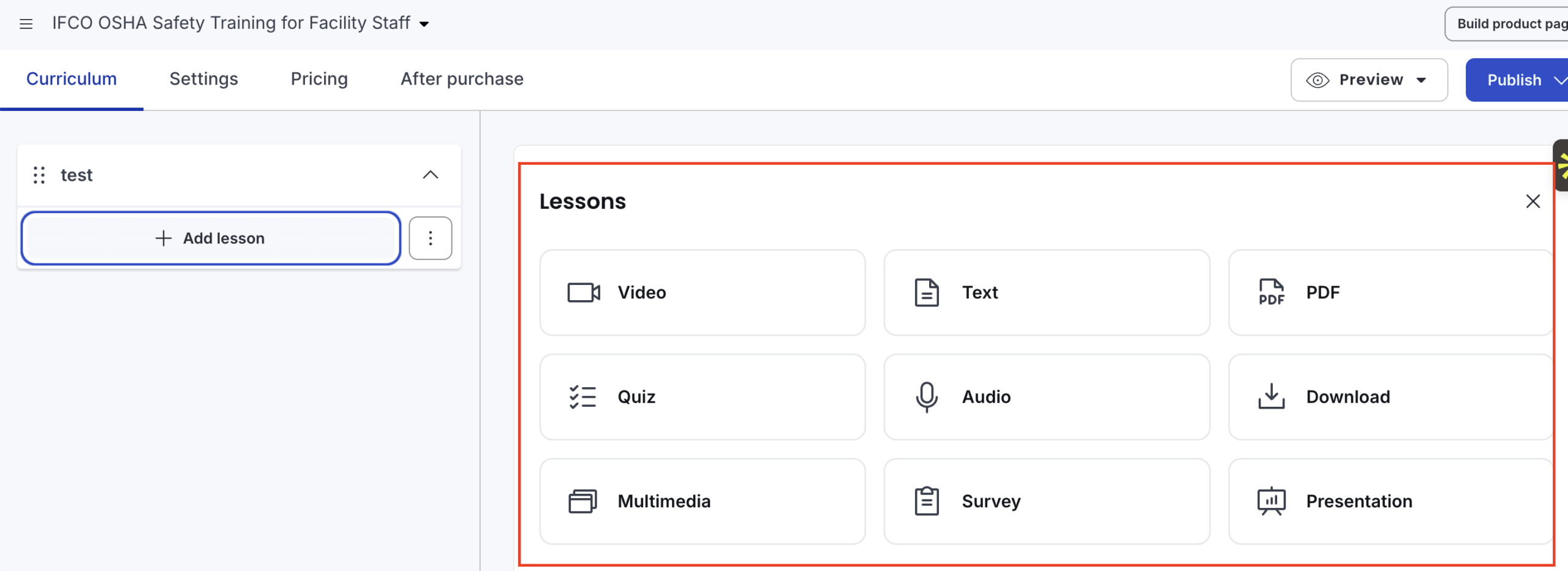Open the hamburger navigation menu

[26, 24]
